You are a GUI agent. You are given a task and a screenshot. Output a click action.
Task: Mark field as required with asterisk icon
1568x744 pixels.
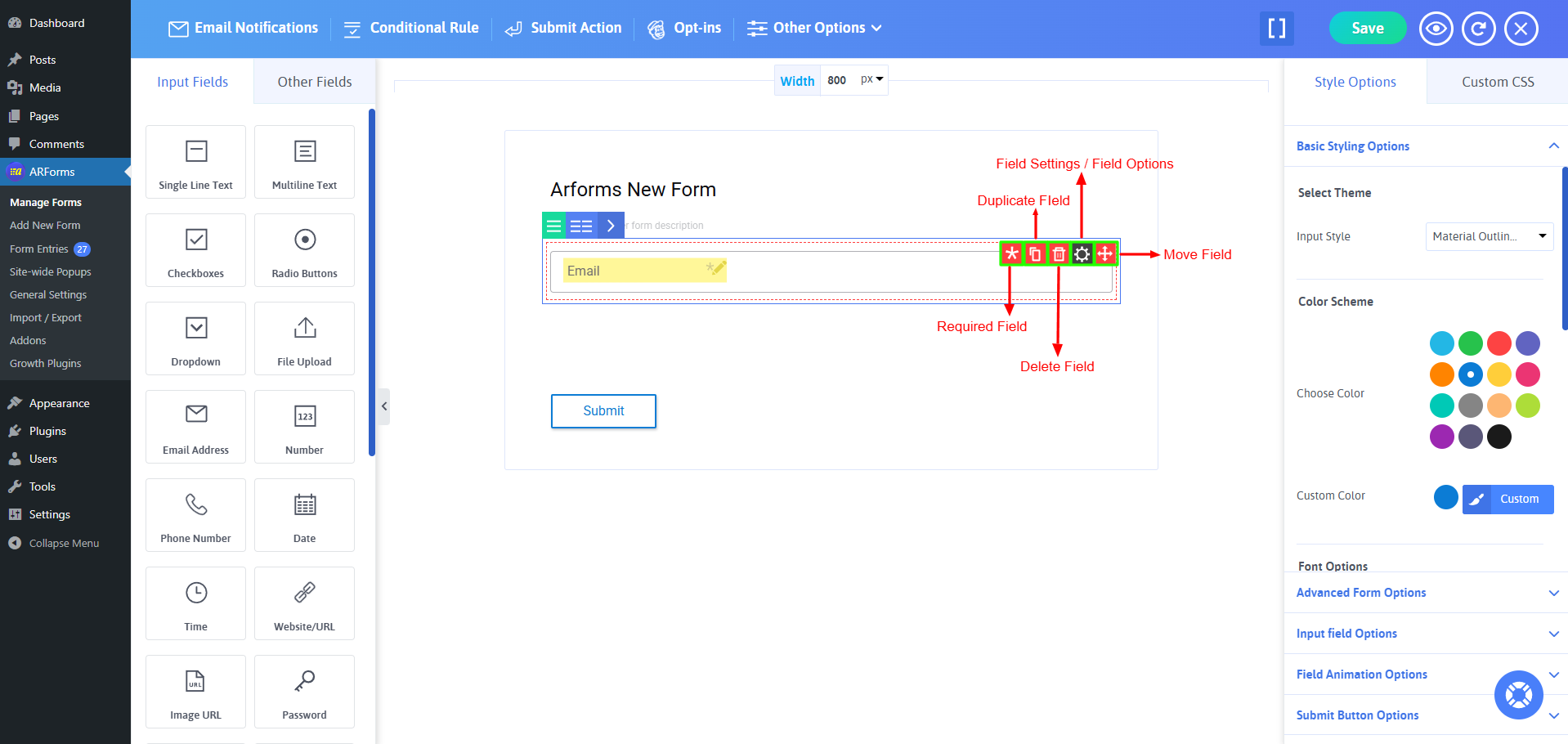pyautogui.click(x=1012, y=254)
